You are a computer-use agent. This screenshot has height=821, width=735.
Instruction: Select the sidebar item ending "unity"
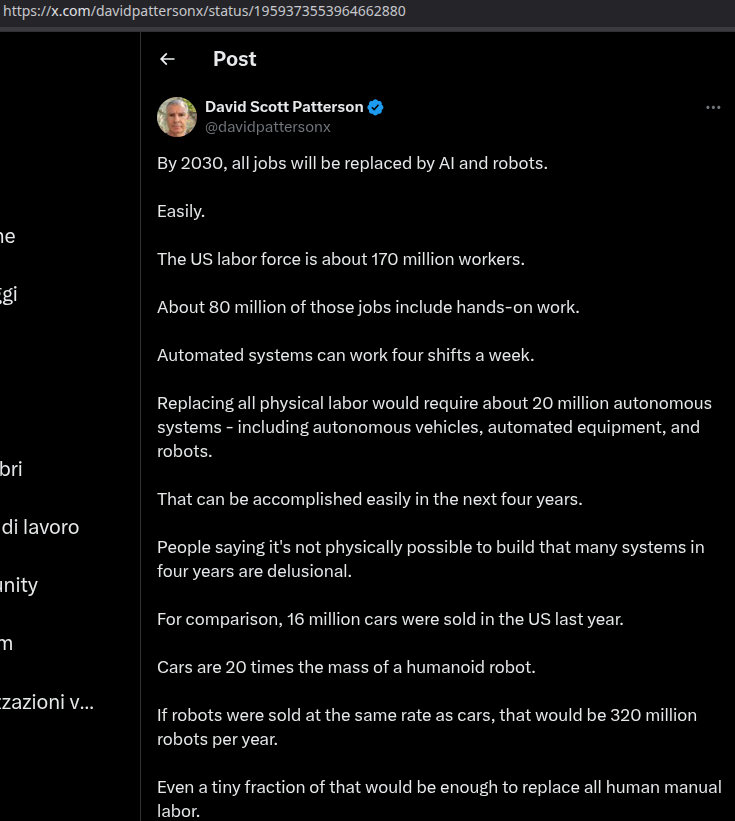[19, 585]
